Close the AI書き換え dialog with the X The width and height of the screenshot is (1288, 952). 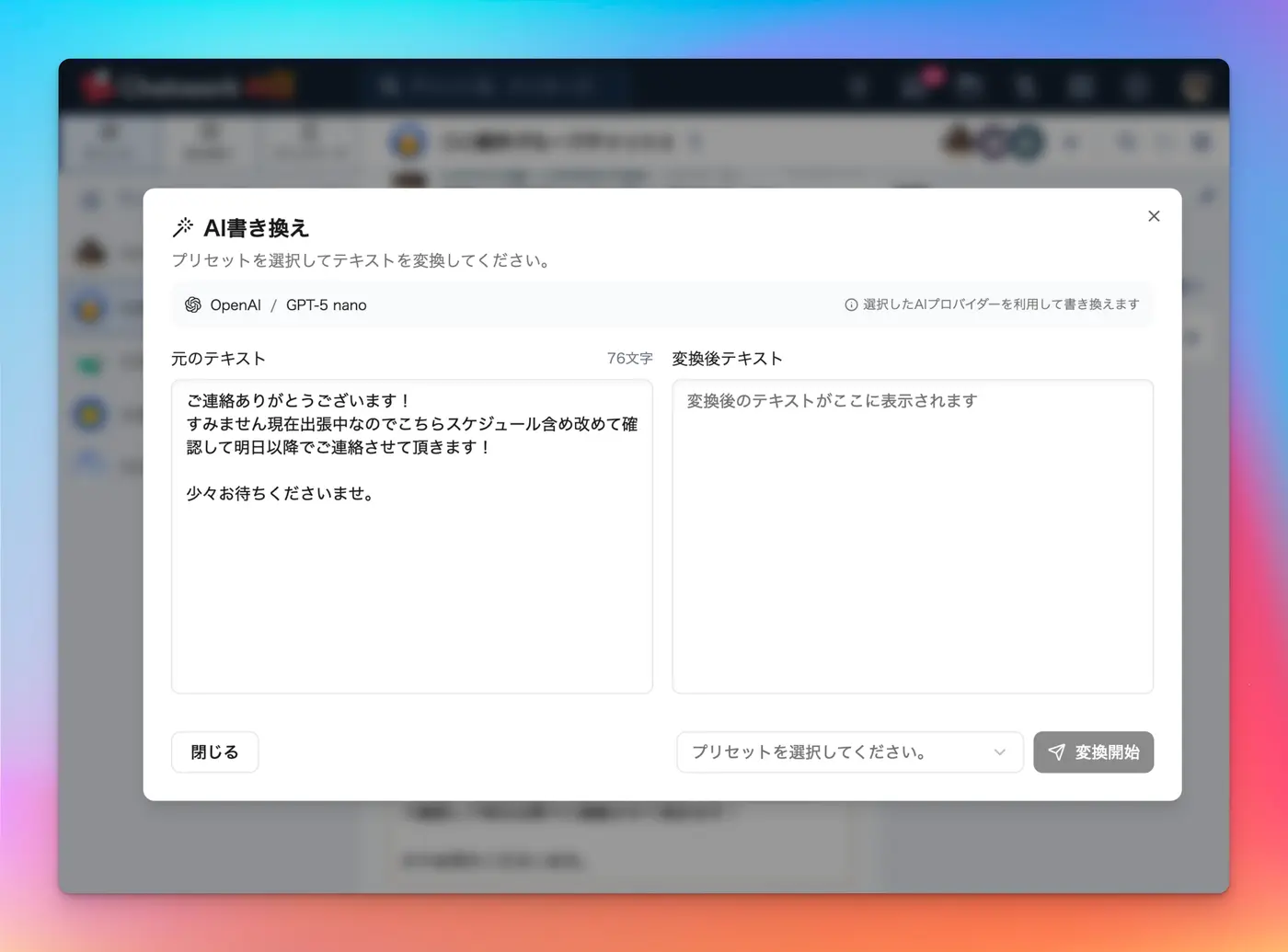click(1154, 216)
